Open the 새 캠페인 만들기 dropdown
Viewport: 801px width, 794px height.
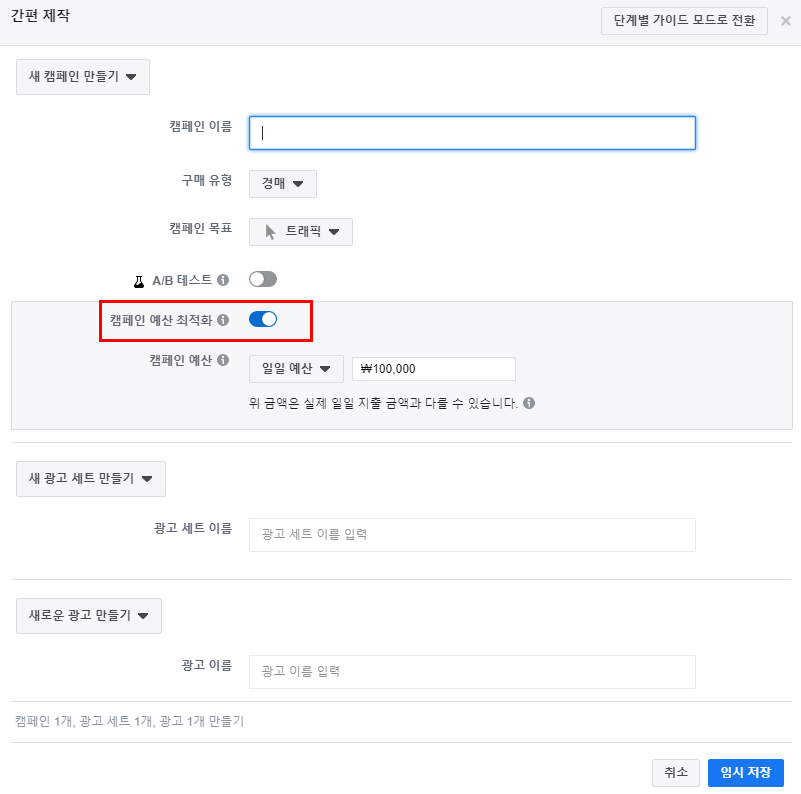pos(83,77)
